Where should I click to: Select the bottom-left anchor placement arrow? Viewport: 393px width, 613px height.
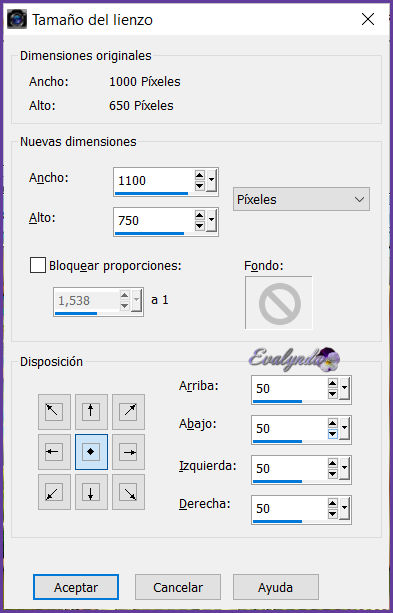pos(54,492)
